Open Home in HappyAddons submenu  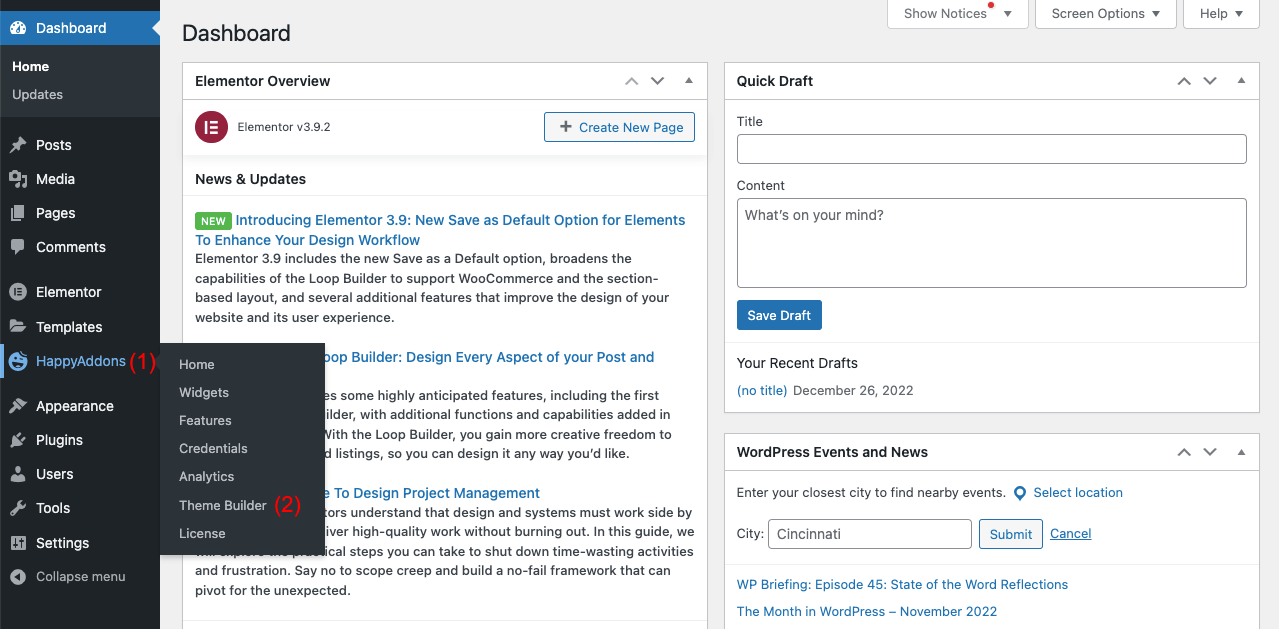[197, 365]
